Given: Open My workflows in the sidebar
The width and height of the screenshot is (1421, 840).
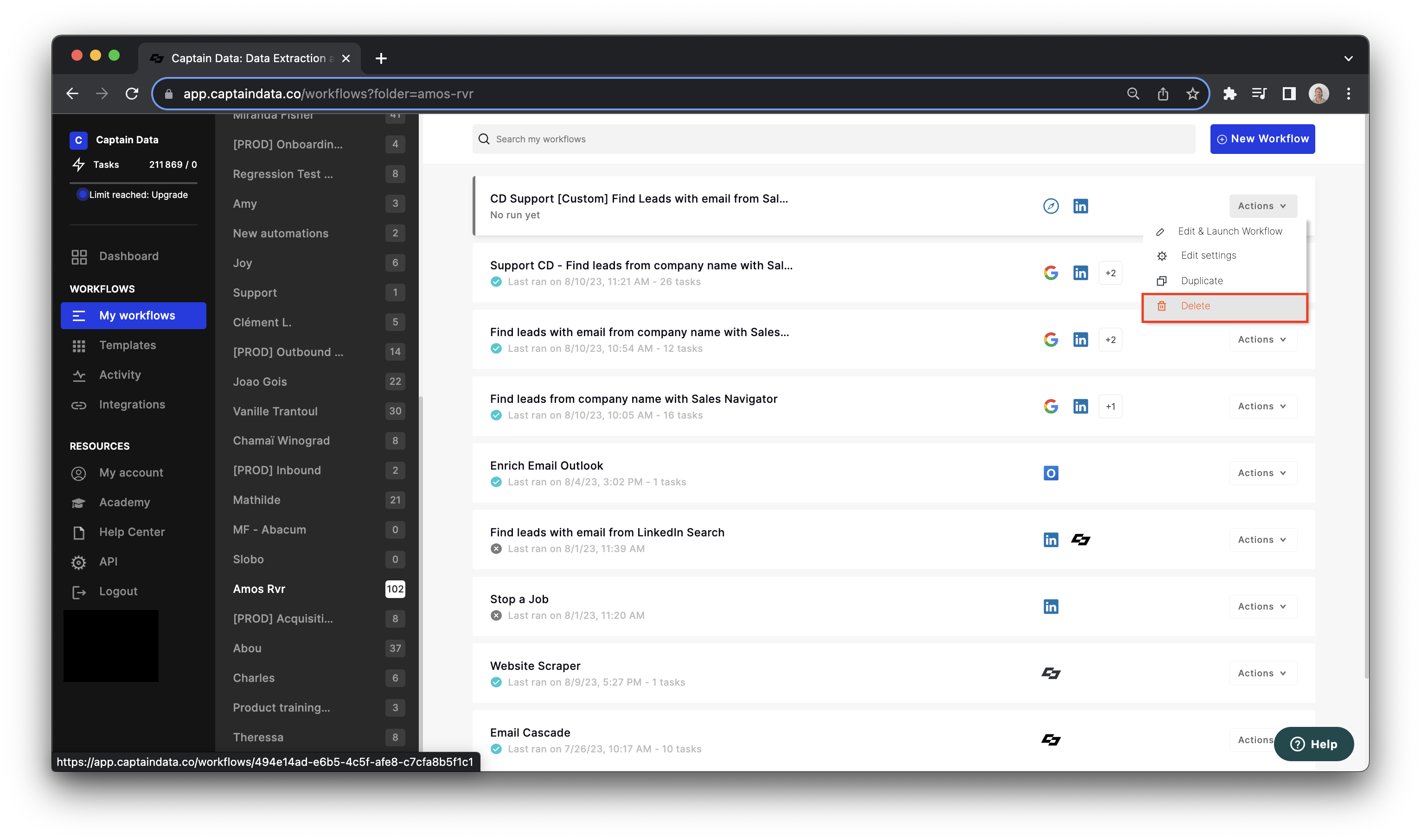Looking at the screenshot, I should (x=134, y=316).
